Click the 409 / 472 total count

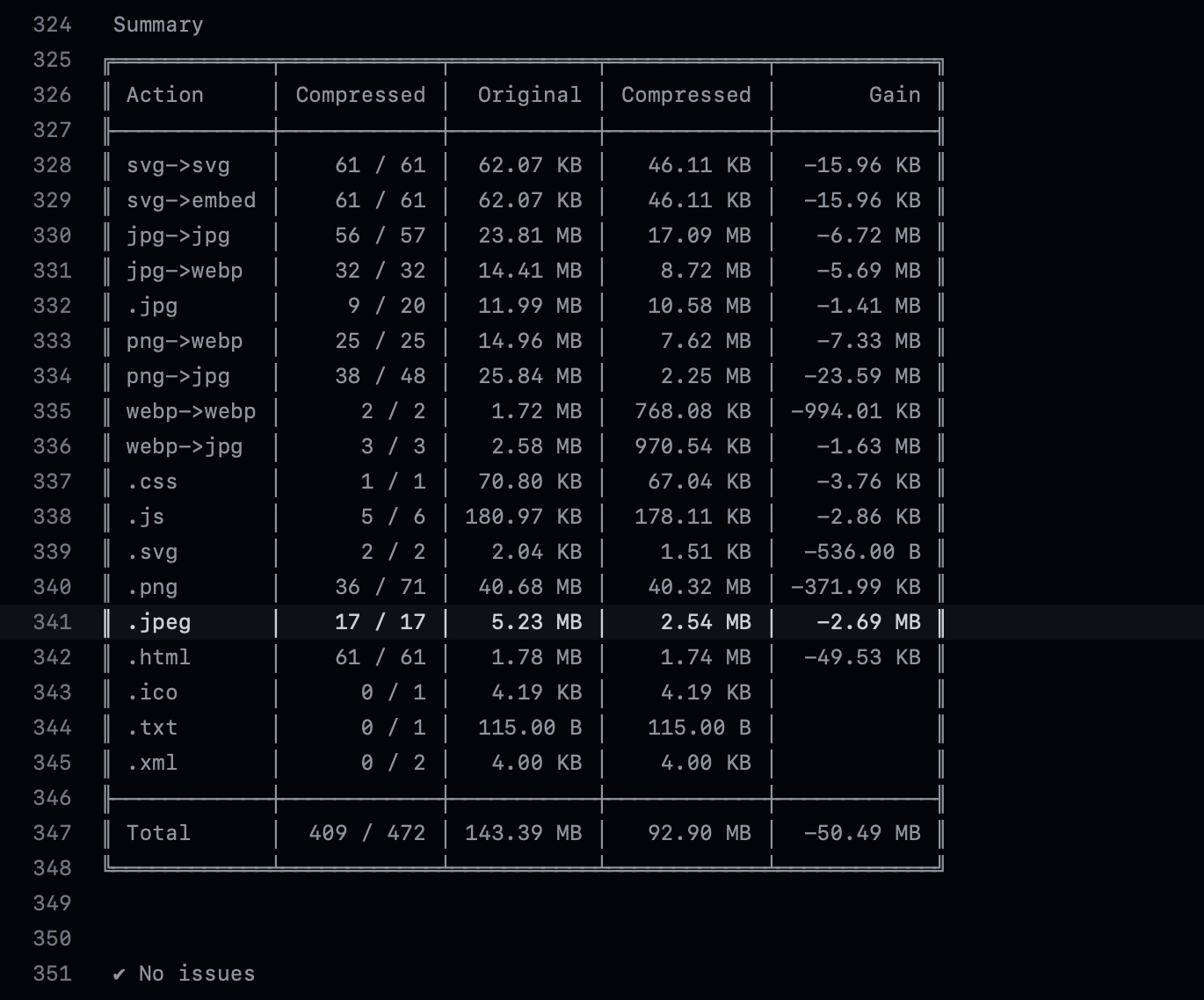[366, 833]
